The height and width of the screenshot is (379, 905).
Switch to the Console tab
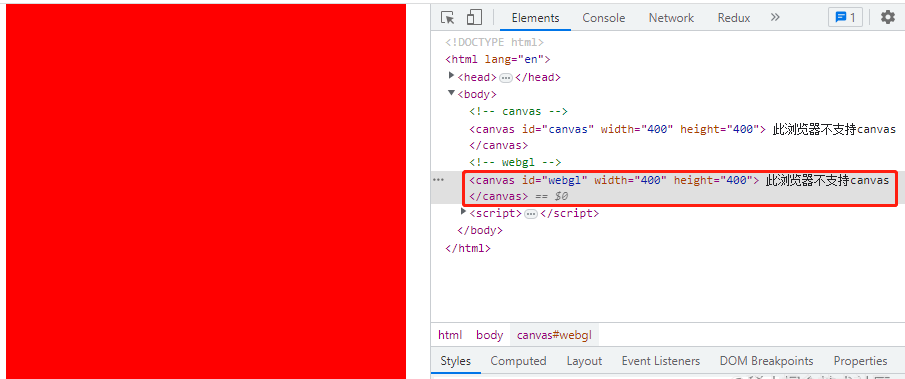click(x=604, y=18)
